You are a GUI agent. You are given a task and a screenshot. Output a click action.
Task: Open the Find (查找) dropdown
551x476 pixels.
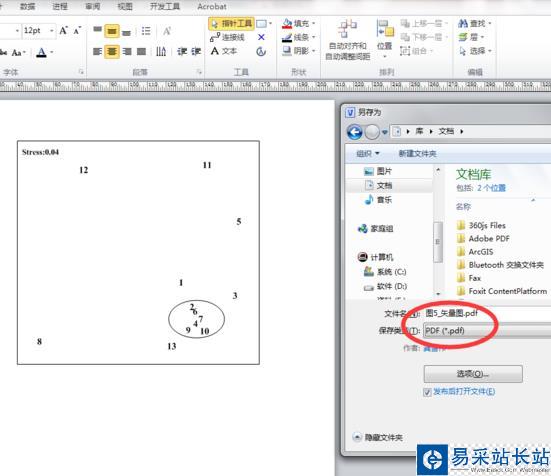[474, 24]
